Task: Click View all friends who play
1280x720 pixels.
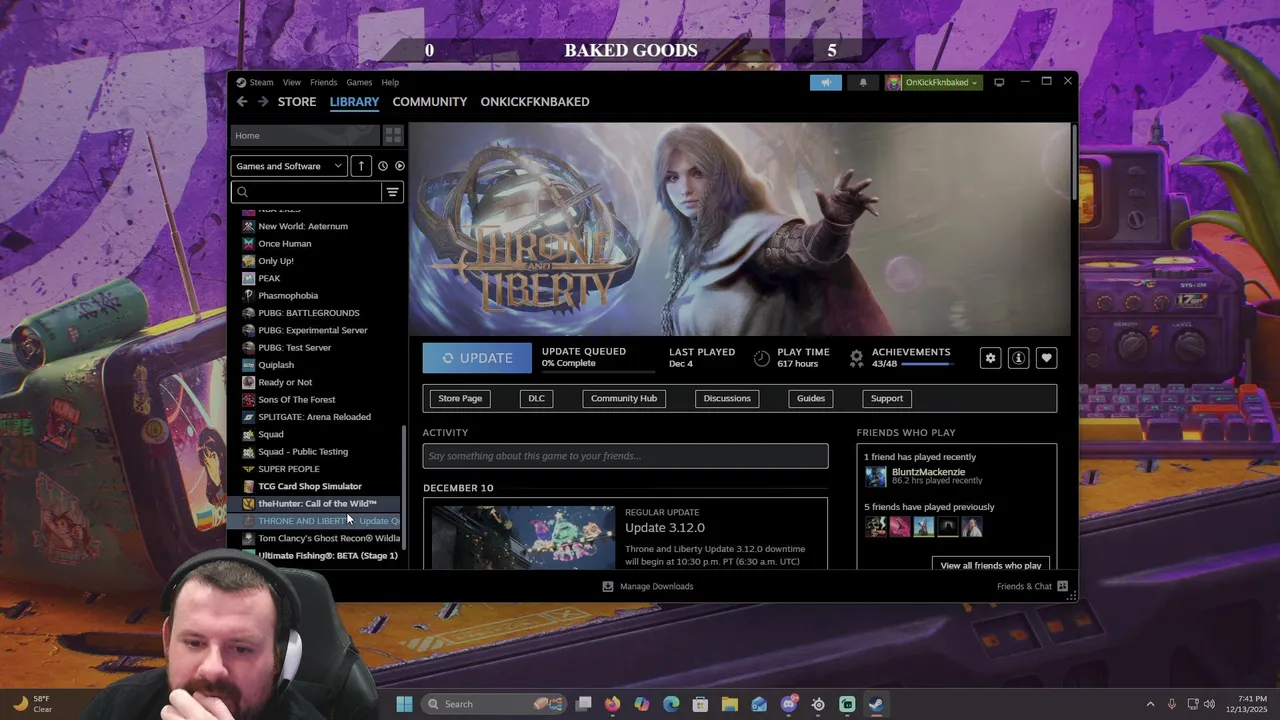Action: tap(991, 565)
